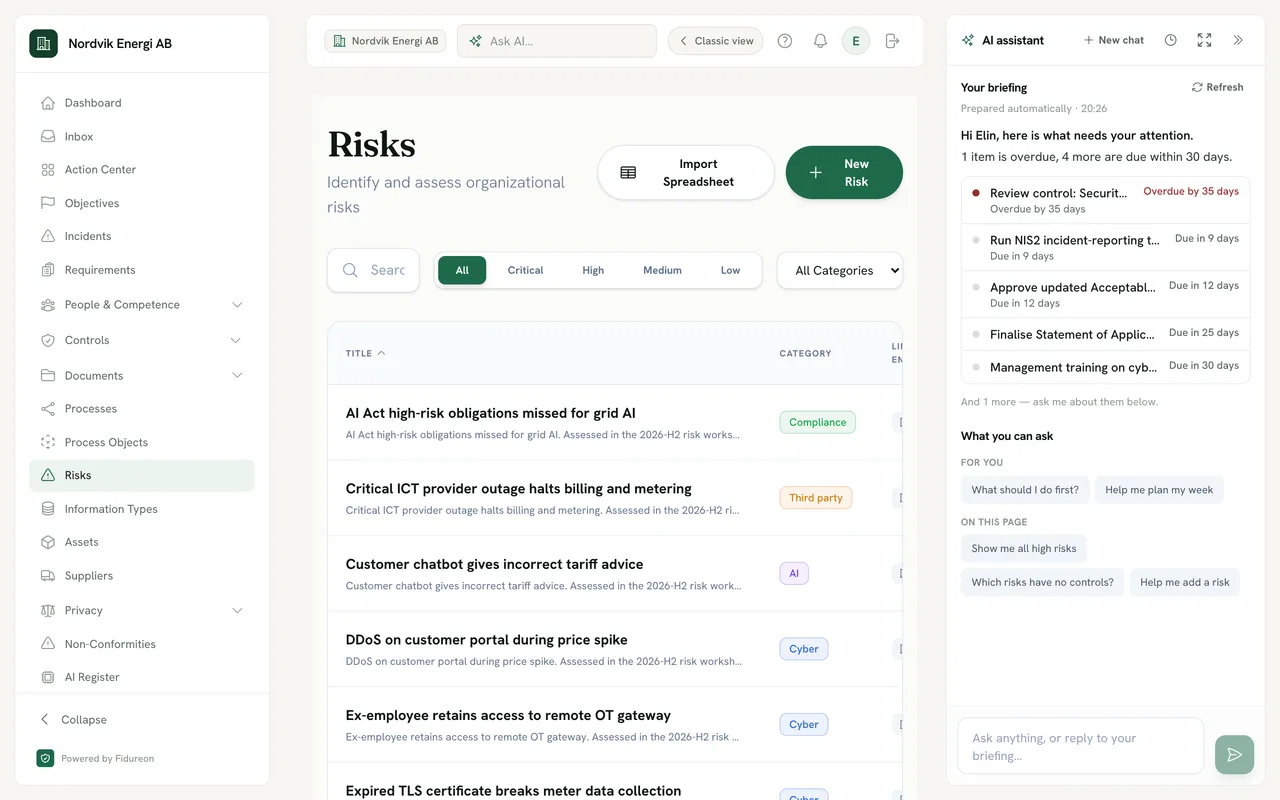Screen dimensions: 1280x800
Task: Open notifications bell icon
Action: [820, 41]
